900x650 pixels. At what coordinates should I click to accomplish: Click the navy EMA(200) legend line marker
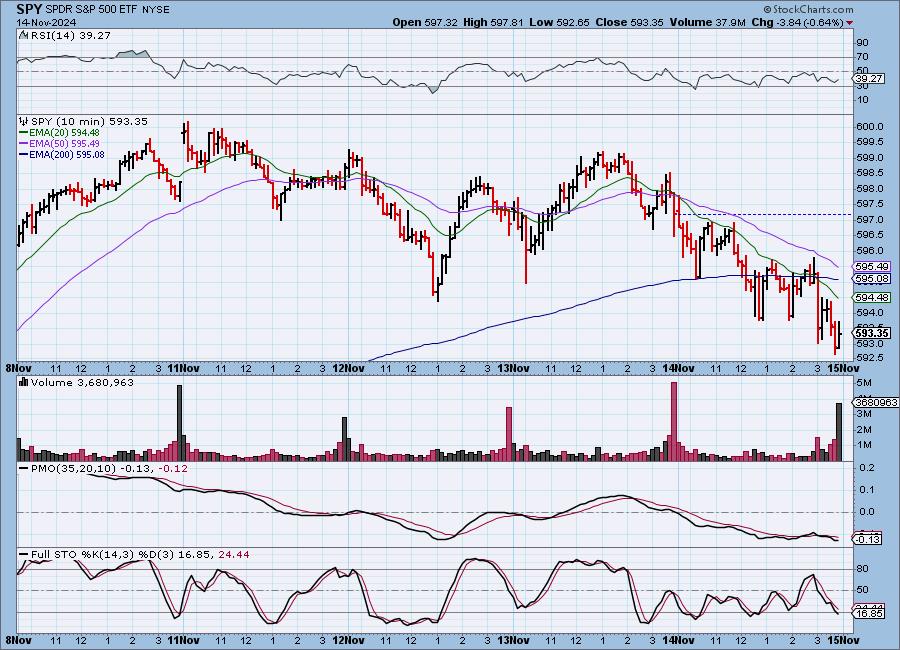[24, 154]
